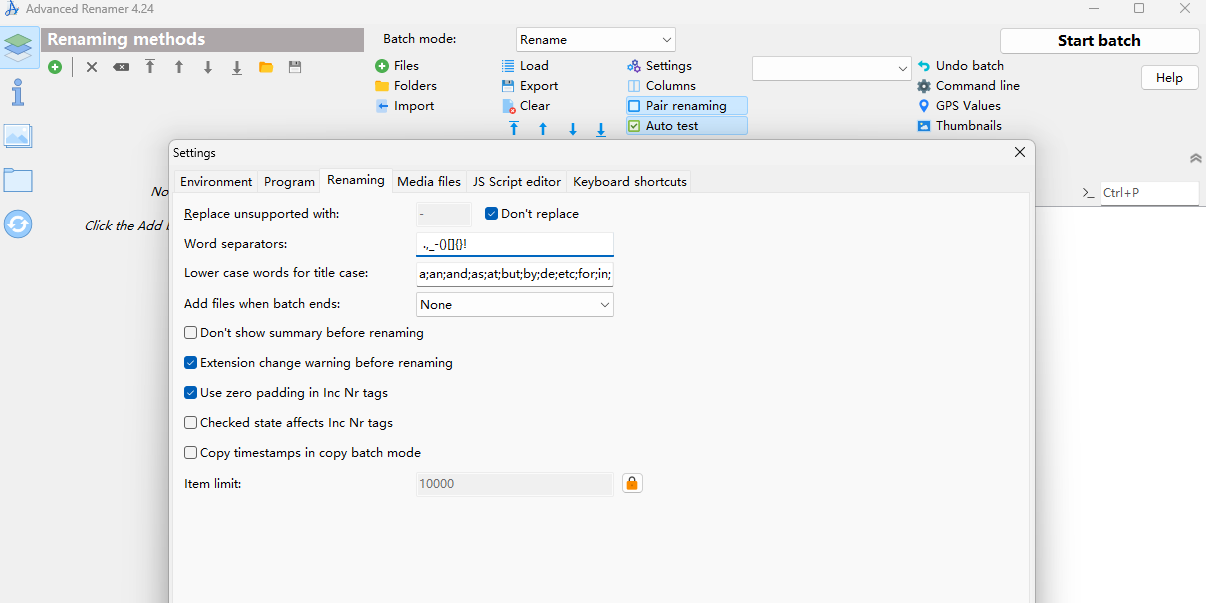Move method up in Renaming methods toolbar

(x=179, y=67)
